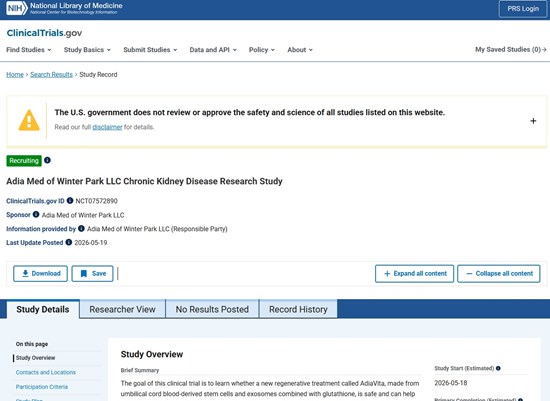This screenshot has height=401, width=550.
Task: Click the study title heading
Action: [x=144, y=181]
